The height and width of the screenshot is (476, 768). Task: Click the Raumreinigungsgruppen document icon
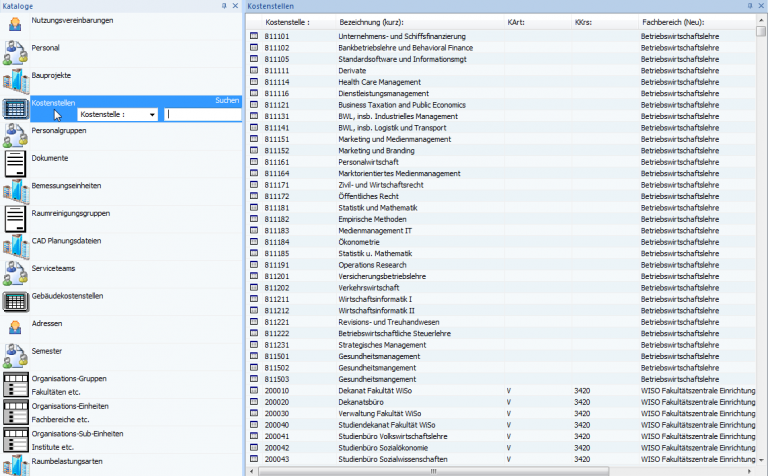point(15,218)
